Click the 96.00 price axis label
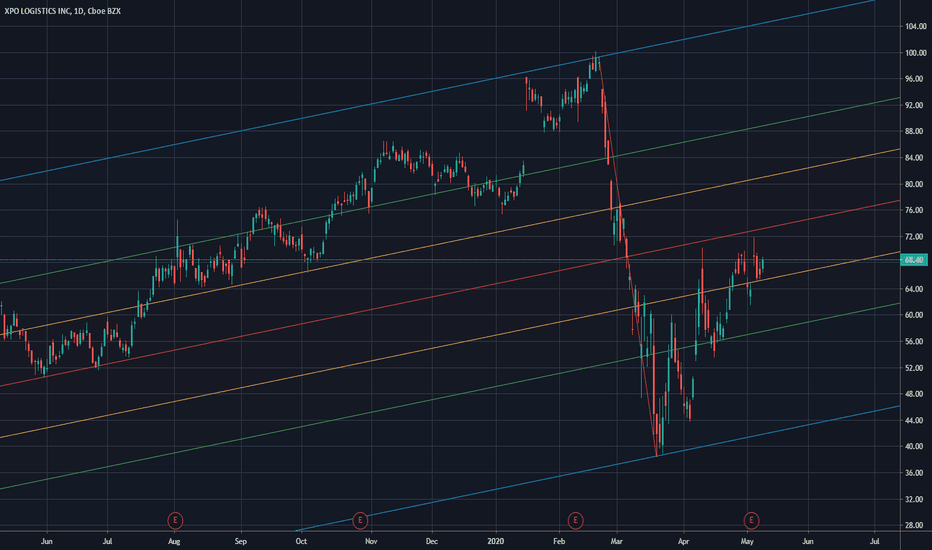 [x=915, y=79]
